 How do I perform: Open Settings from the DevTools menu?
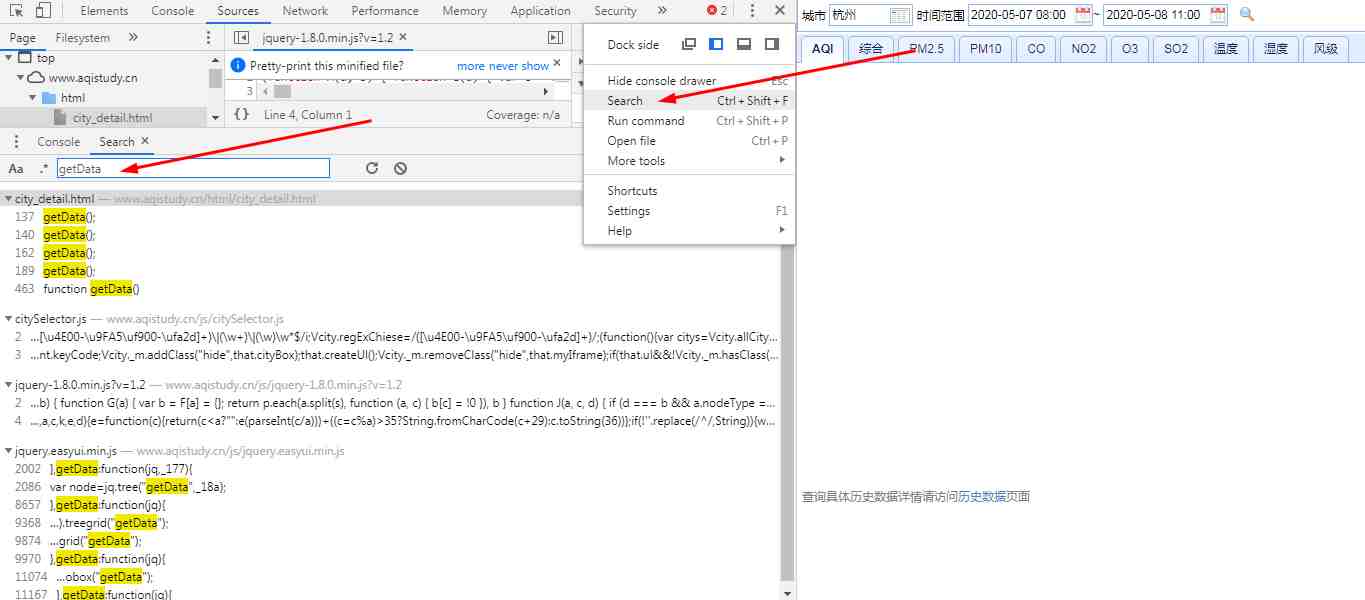(689, 211)
